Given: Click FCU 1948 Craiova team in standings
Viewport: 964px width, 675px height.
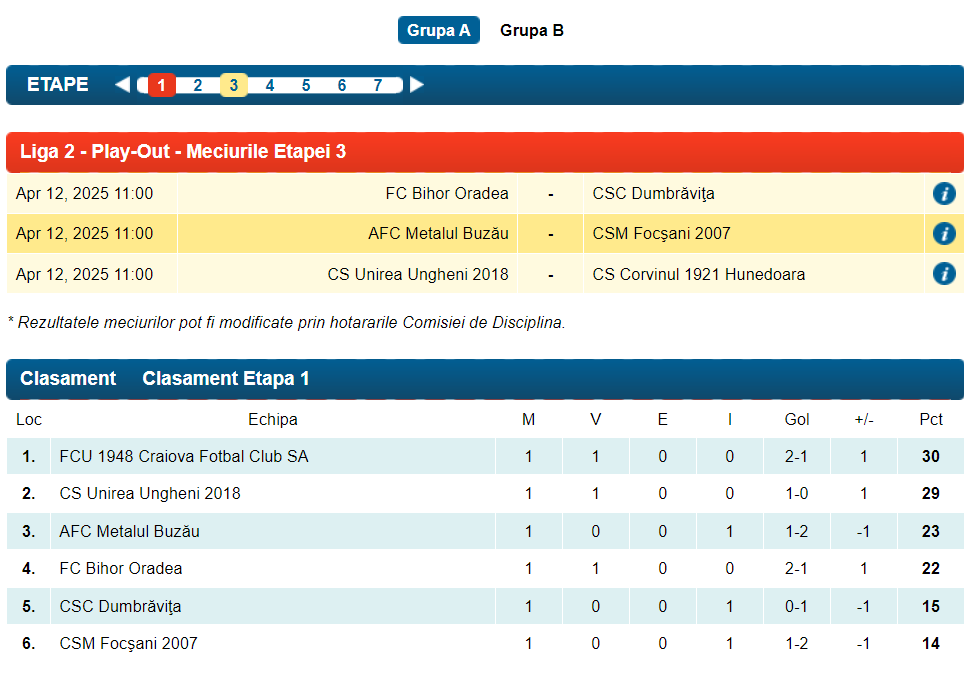Looking at the screenshot, I should click(x=184, y=457).
